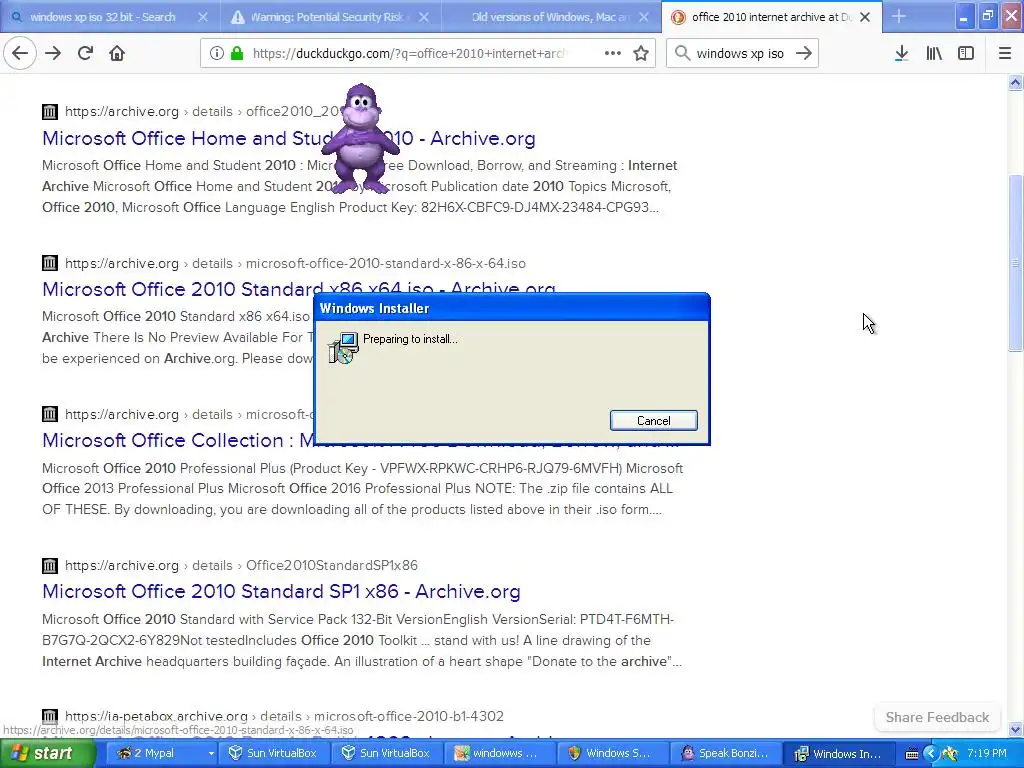Image resolution: width=1024 pixels, height=768 pixels.
Task: Click archive.org URL above Office Collection result
Action: point(190,415)
